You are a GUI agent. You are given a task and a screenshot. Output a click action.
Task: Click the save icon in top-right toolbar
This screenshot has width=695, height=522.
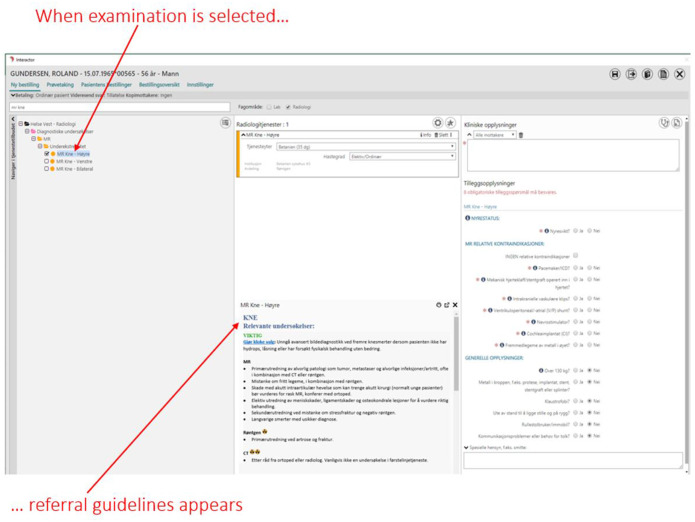[615, 75]
